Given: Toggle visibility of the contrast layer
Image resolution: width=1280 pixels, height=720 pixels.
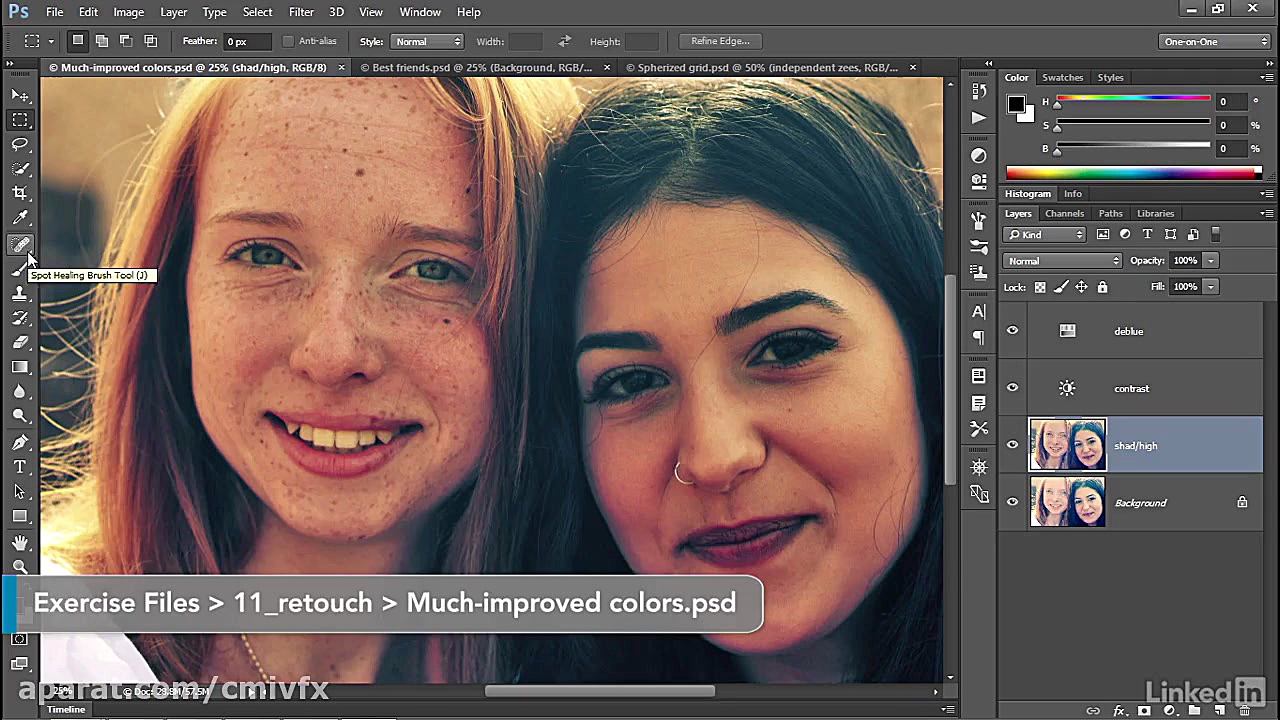Looking at the screenshot, I should [x=1012, y=388].
